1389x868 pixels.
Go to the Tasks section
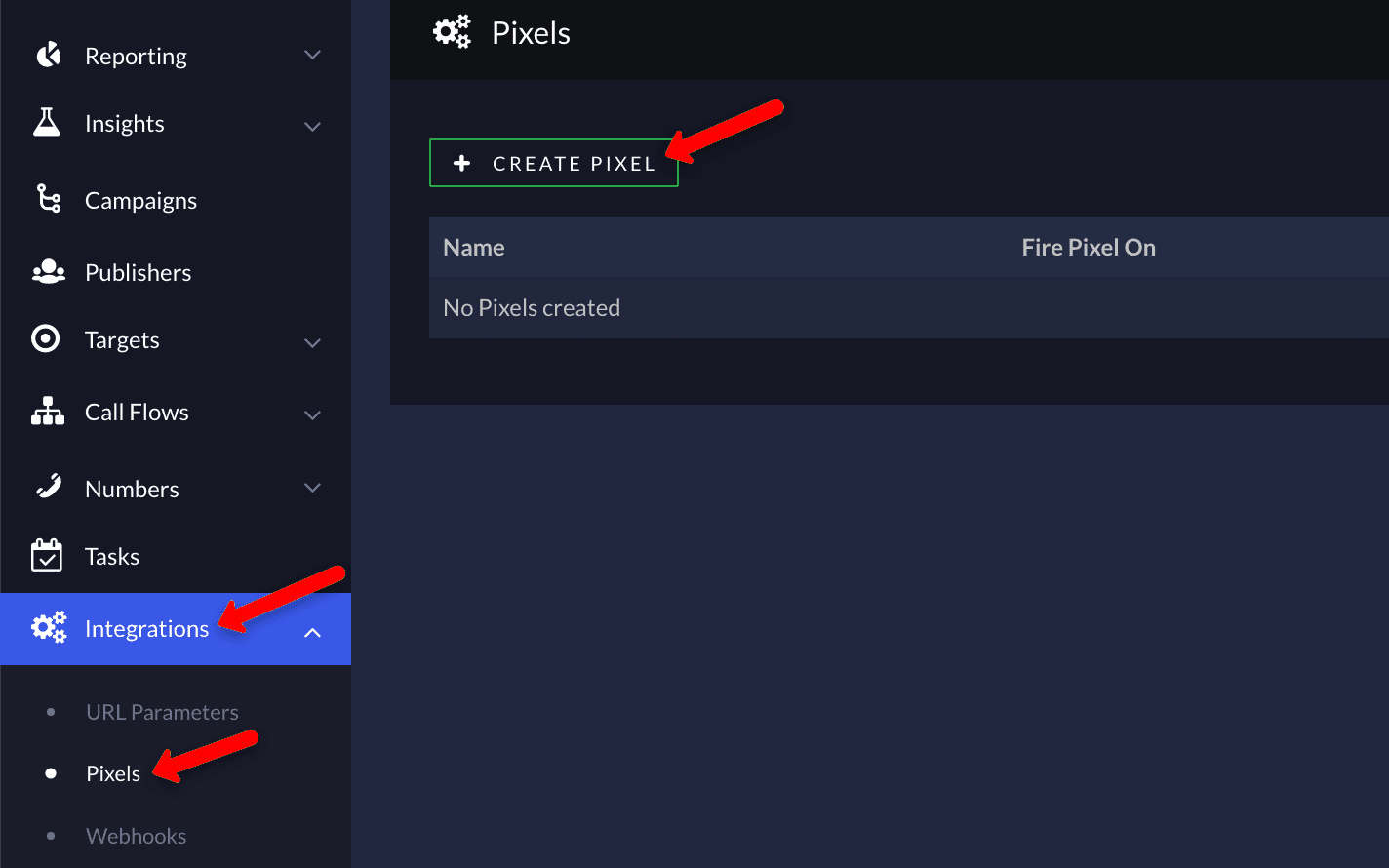click(x=176, y=556)
